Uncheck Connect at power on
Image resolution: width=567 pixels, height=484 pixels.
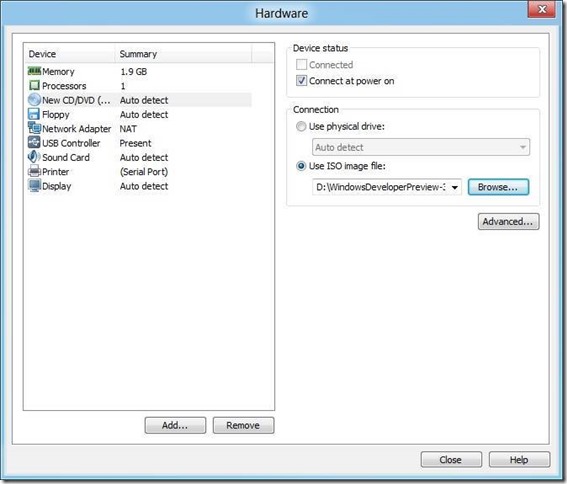tap(301, 81)
